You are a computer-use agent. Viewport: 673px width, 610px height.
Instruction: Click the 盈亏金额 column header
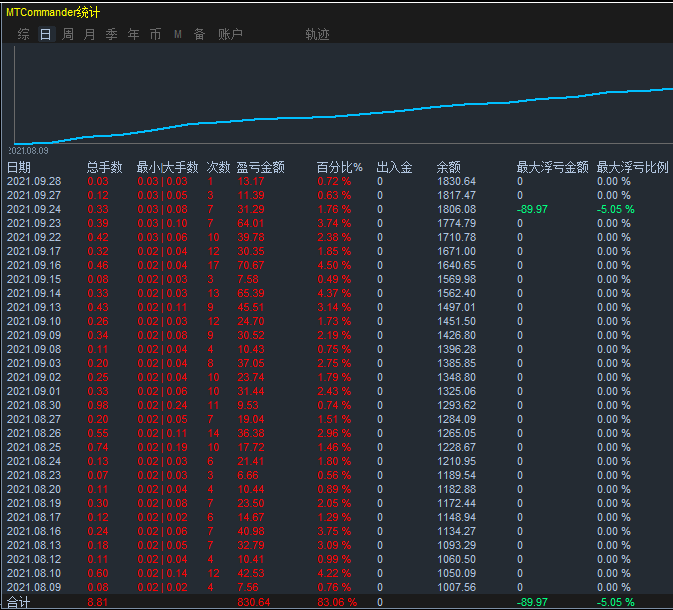click(261, 167)
